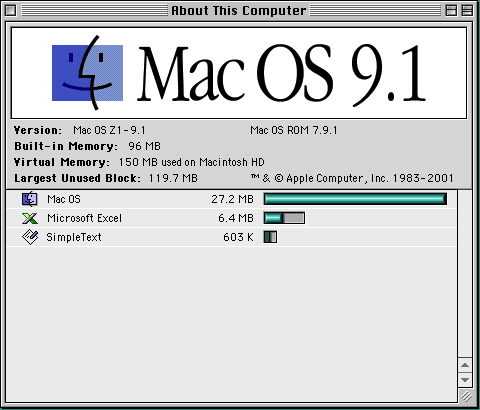Click the window close box in the title bar
The height and width of the screenshot is (410, 480).
pos(11,11)
